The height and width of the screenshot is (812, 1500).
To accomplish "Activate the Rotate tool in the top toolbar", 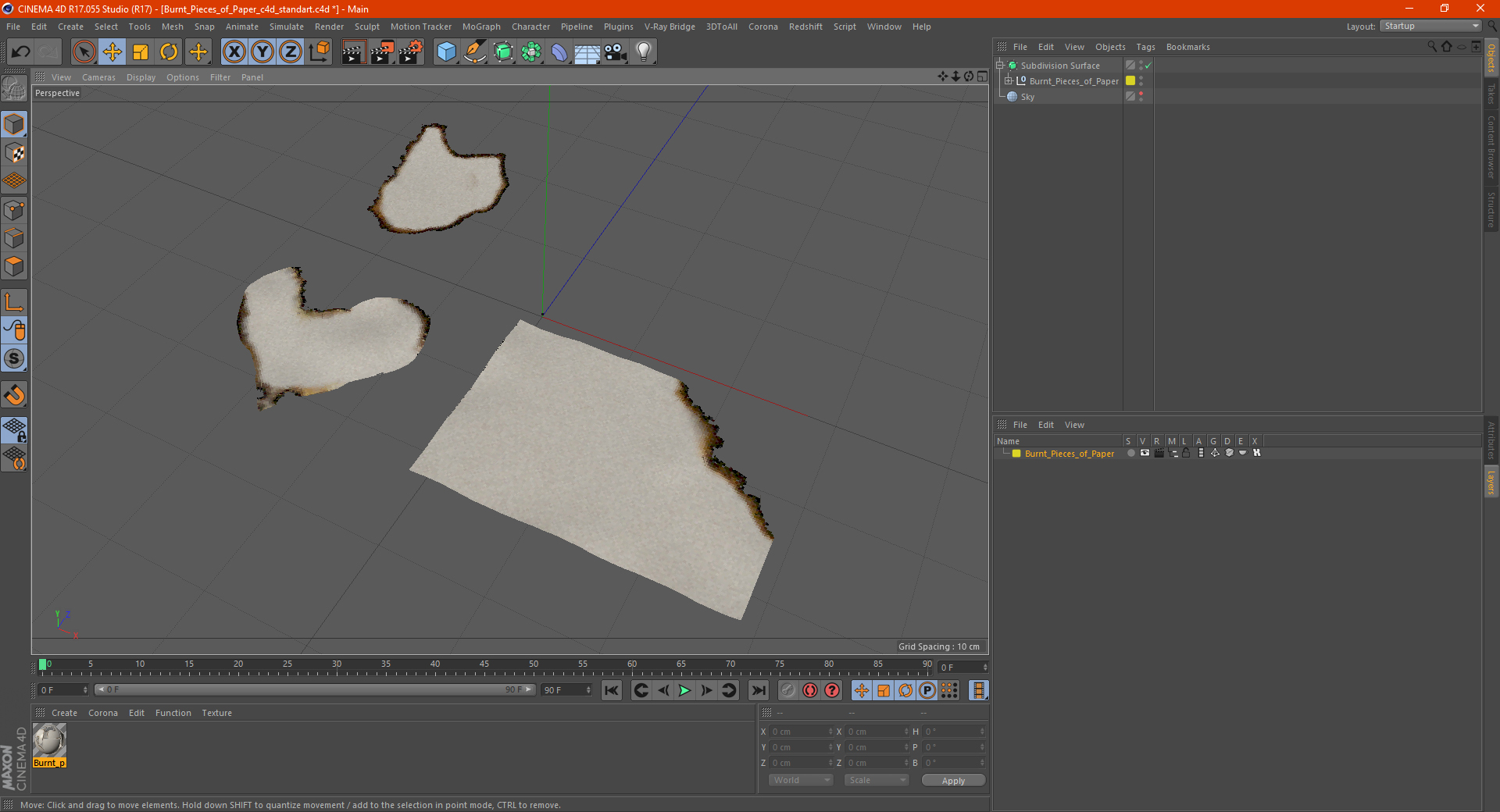I will [169, 52].
